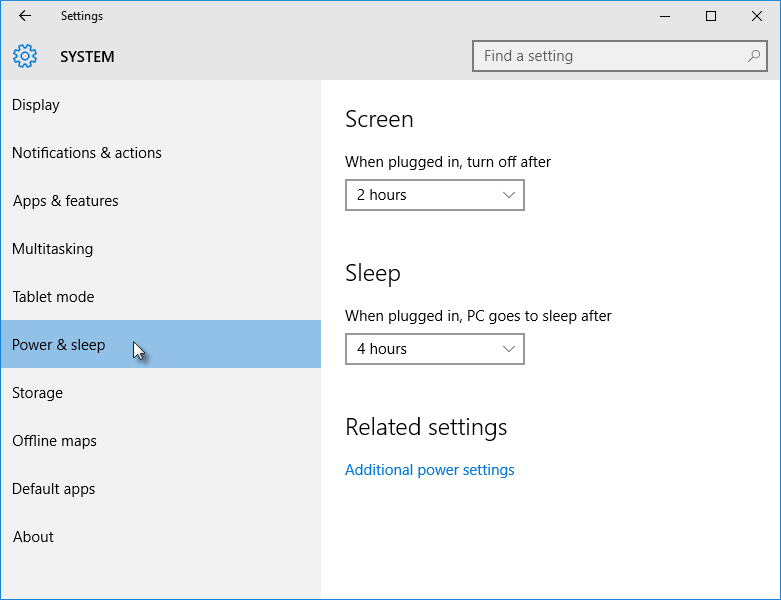Focus the Find a setting search box
This screenshot has width=781, height=600.
point(610,56)
